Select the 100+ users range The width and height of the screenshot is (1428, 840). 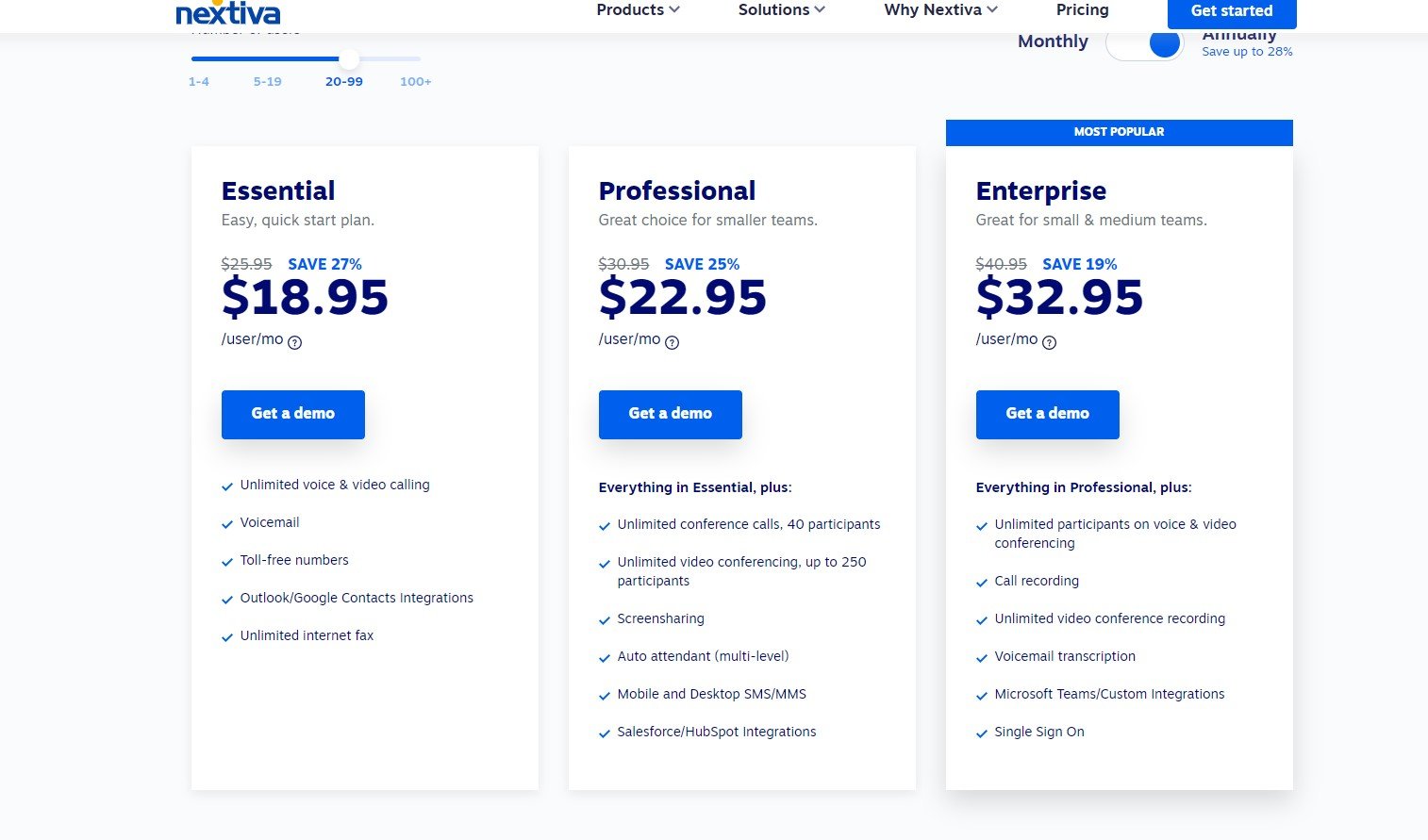(415, 81)
